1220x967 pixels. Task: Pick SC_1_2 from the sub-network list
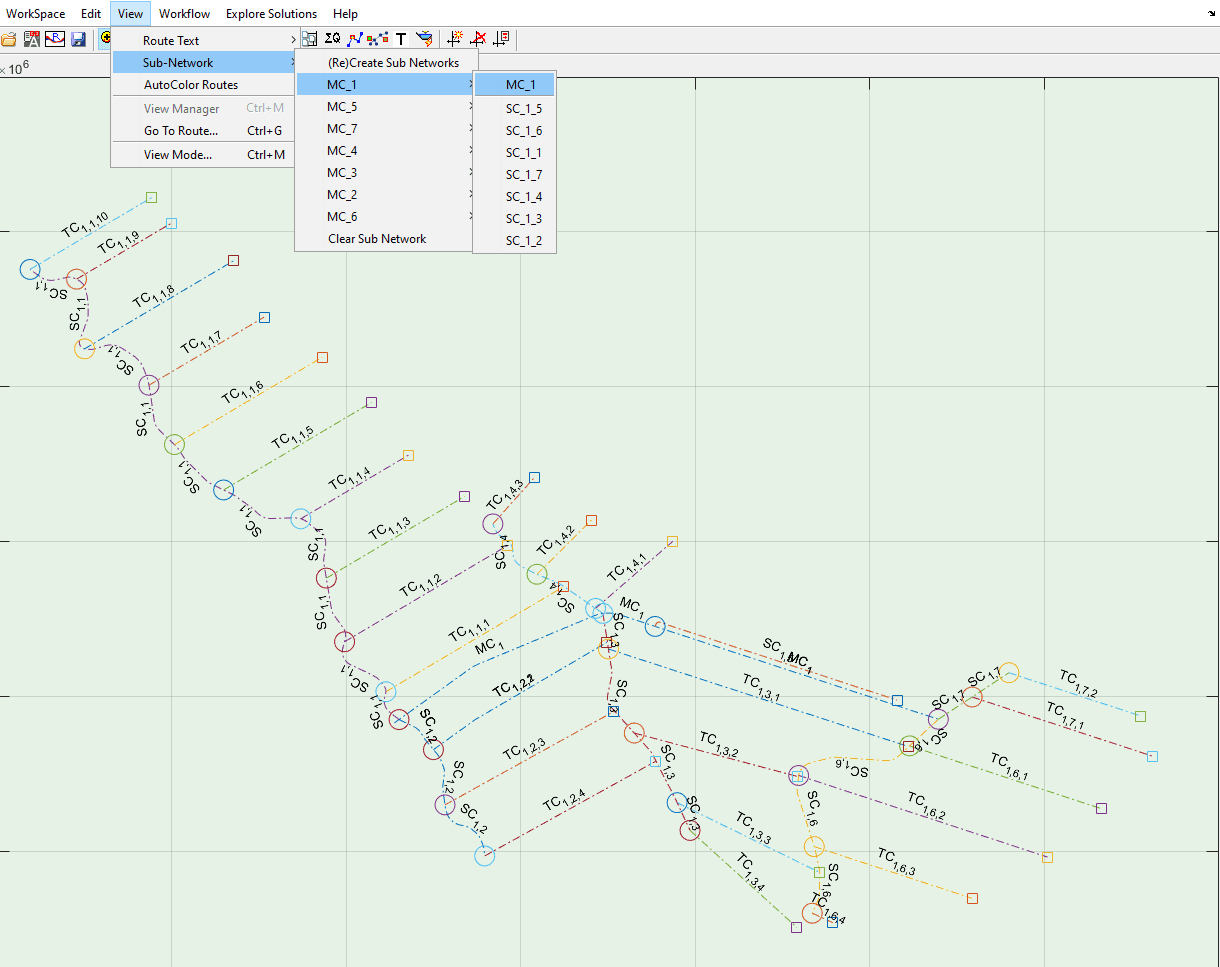[523, 241]
